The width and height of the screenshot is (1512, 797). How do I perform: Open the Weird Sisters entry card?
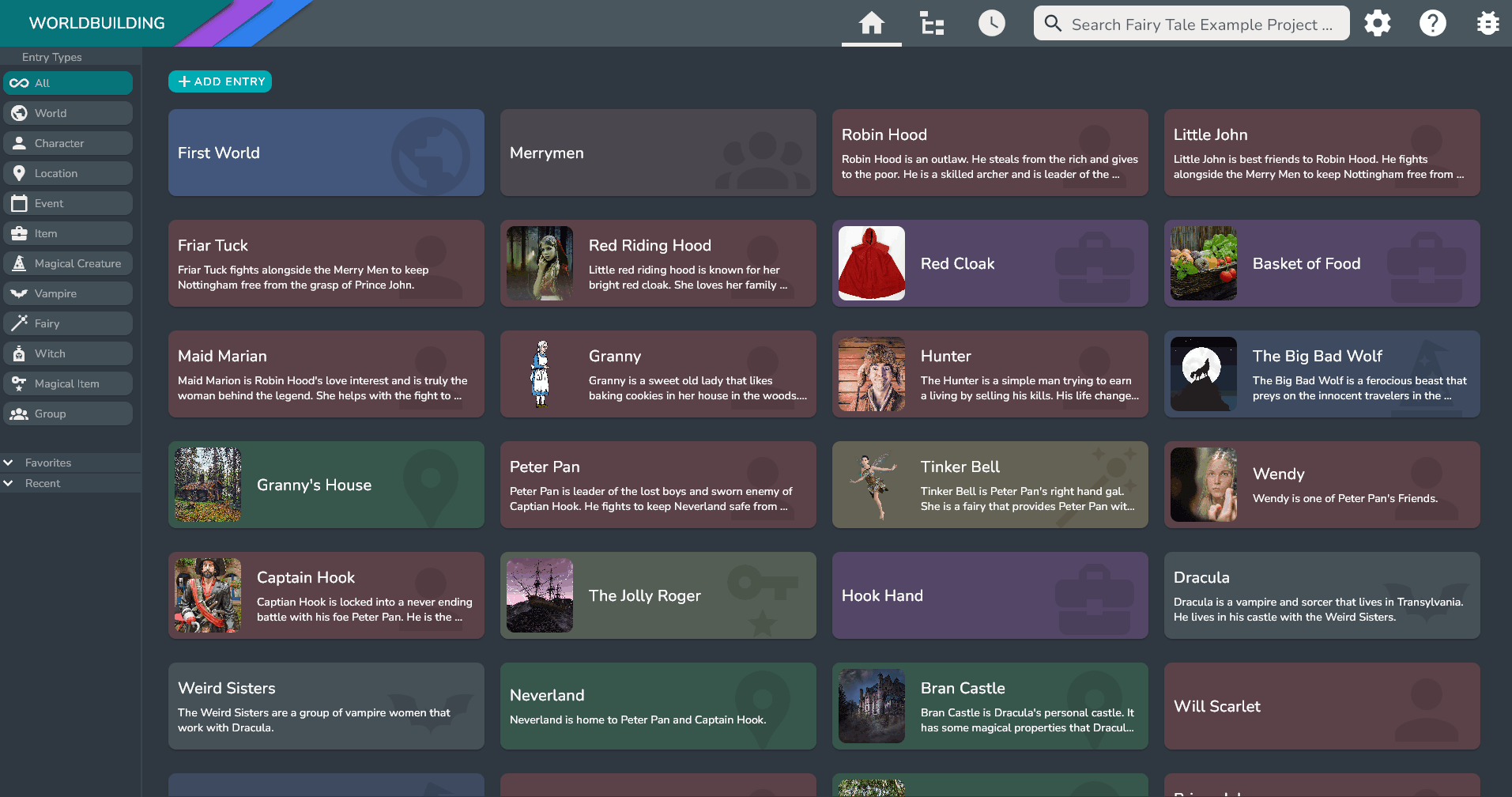326,706
